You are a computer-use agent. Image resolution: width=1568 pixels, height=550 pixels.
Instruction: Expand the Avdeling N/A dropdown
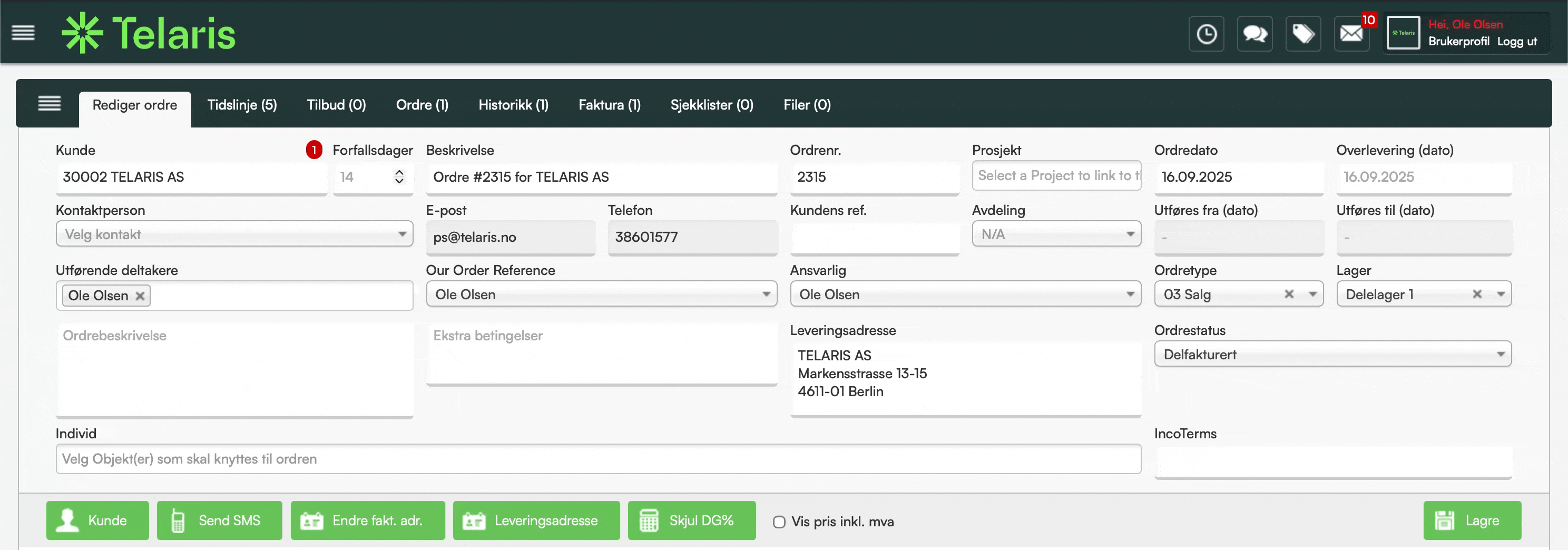pos(1057,234)
